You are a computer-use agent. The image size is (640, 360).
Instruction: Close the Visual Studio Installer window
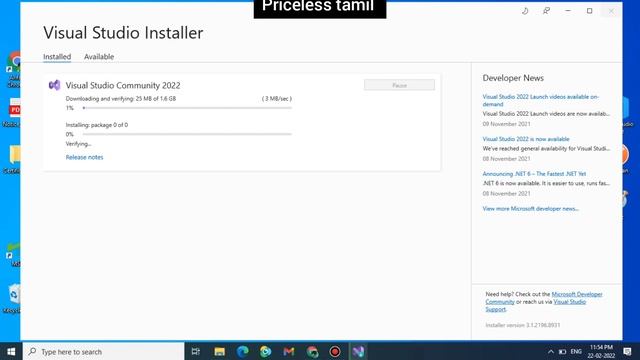pos(611,11)
